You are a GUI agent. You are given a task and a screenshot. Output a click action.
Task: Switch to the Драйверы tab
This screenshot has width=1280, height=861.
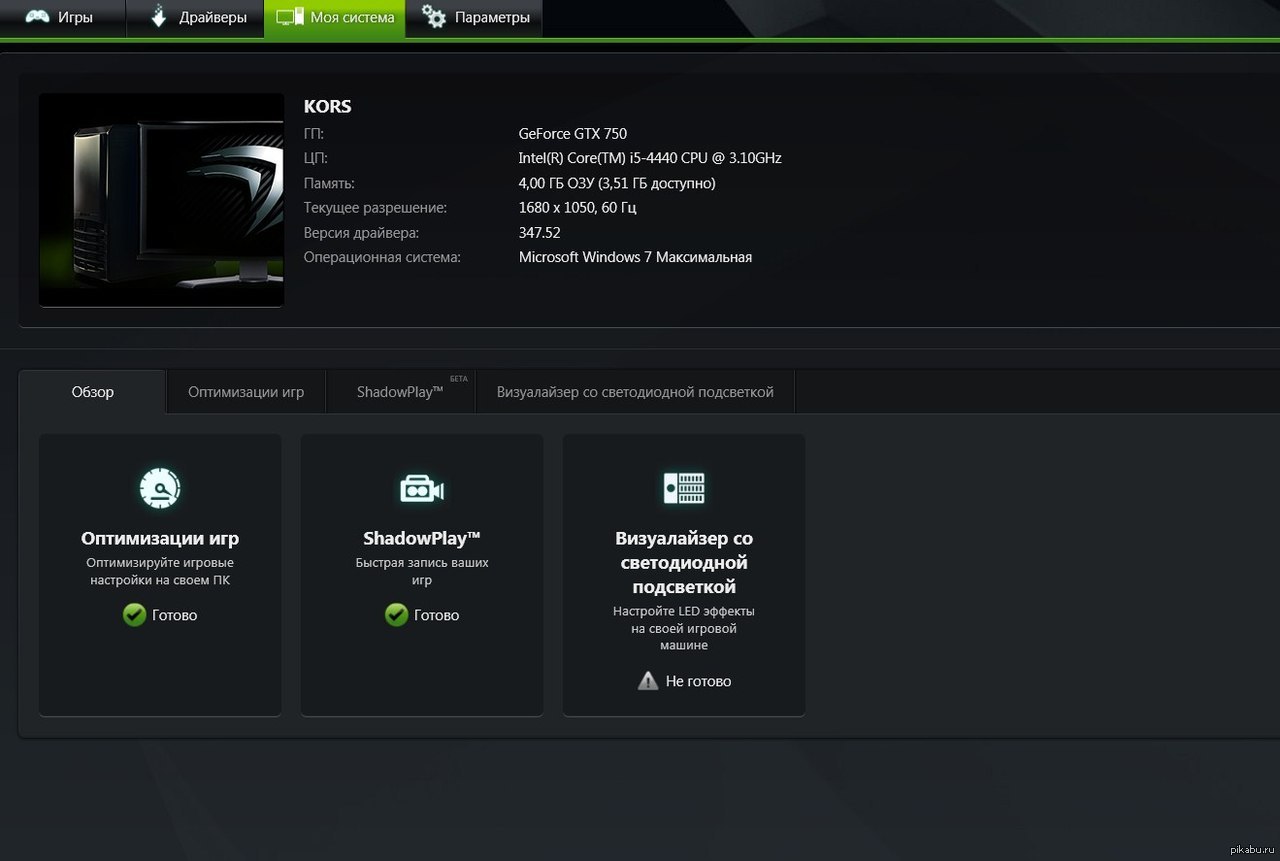click(196, 18)
